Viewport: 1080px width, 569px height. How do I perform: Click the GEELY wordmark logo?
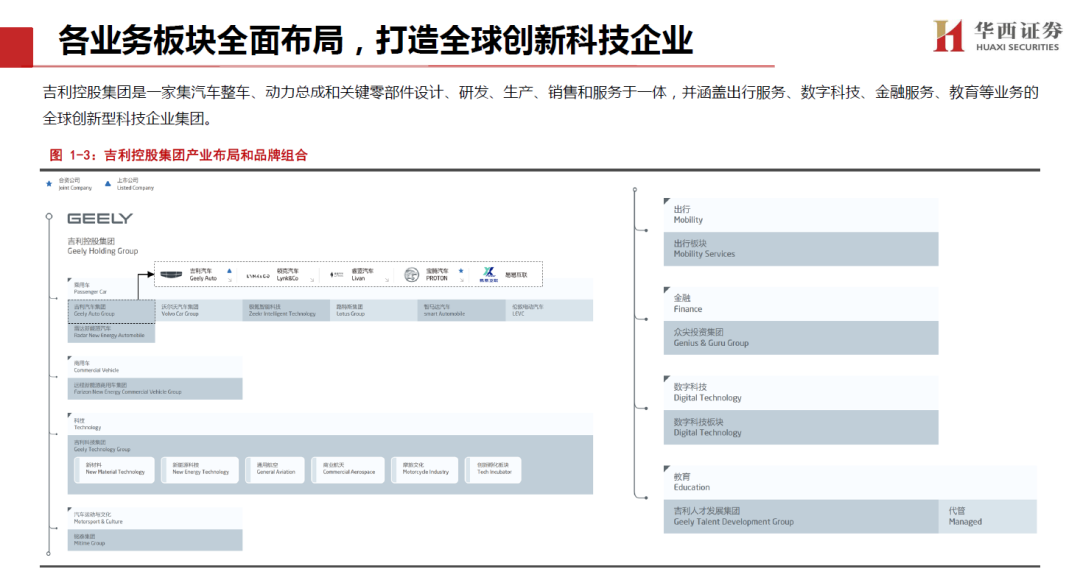coord(100,218)
